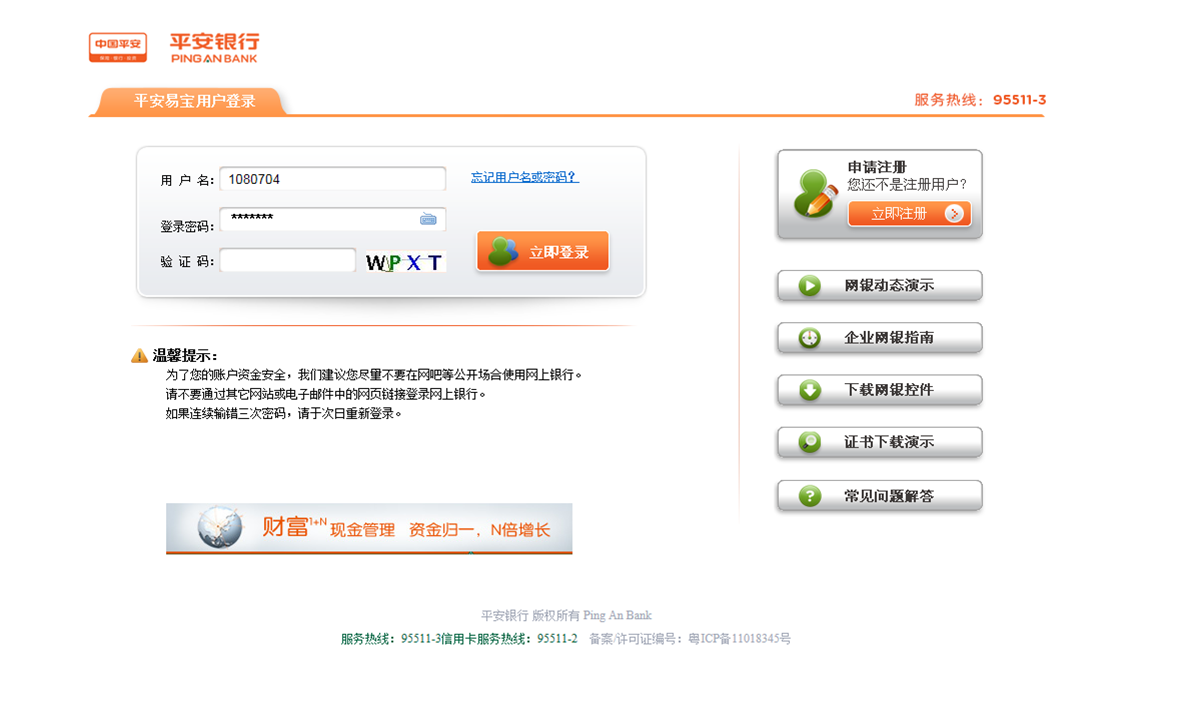
Task: Open the 常见问题解答 button
Action: (x=880, y=496)
